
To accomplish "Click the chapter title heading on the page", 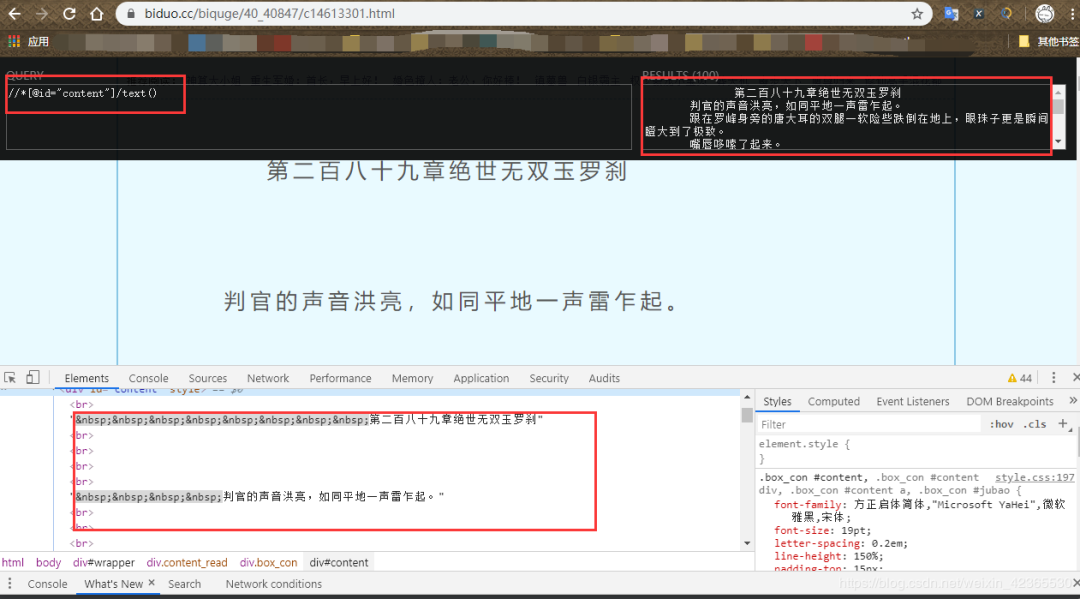I will (447, 171).
